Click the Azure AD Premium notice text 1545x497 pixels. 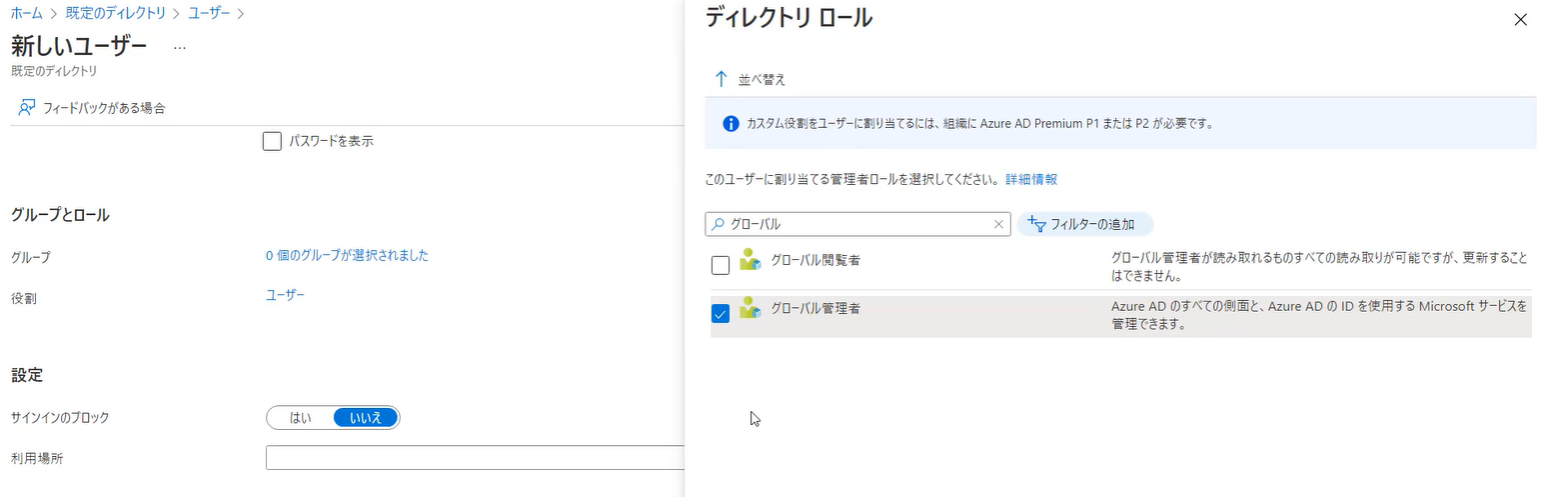pyautogui.click(x=980, y=124)
